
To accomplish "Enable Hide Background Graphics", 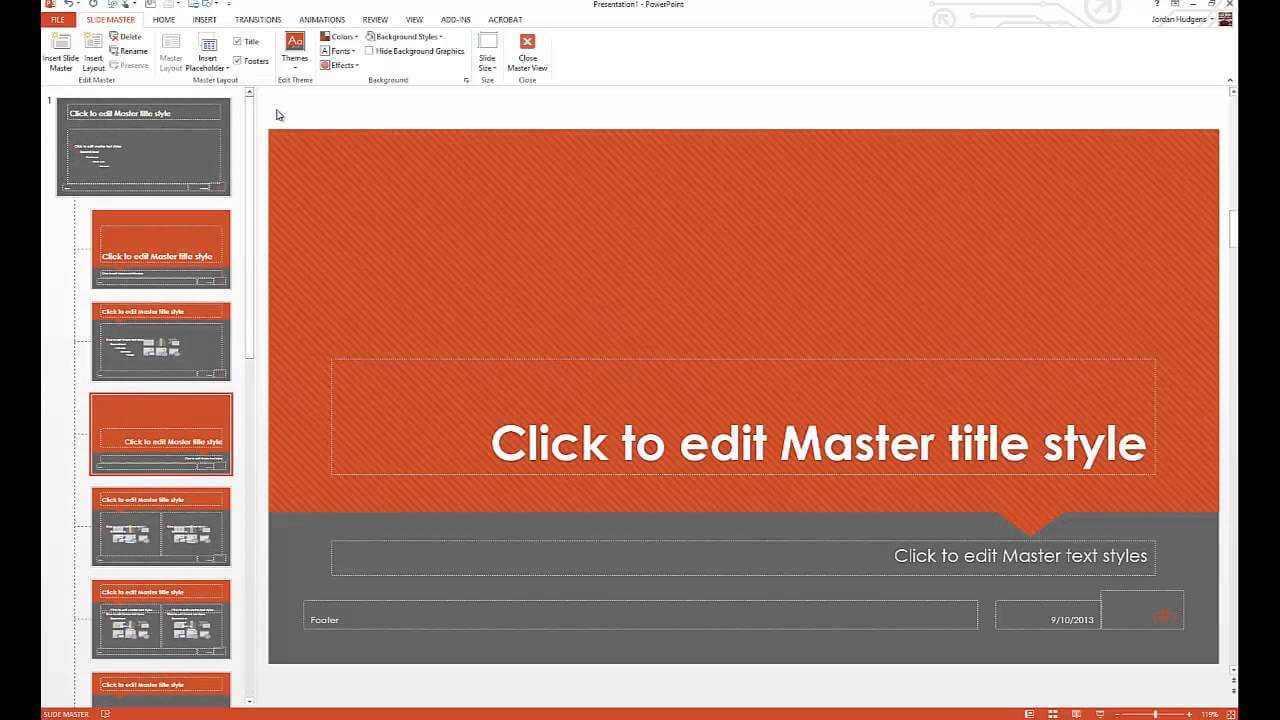I will pyautogui.click(x=370, y=51).
